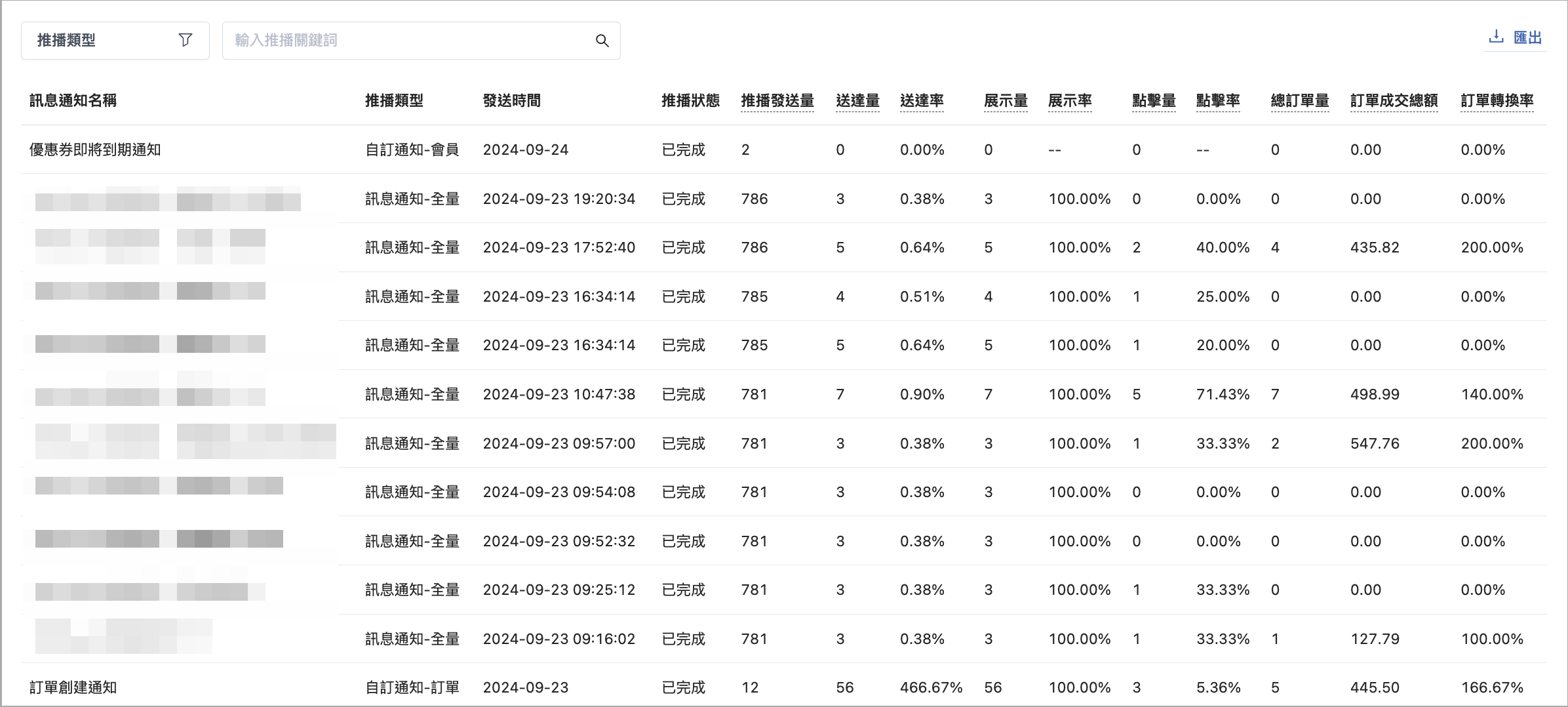This screenshot has height=707, width=1568.
Task: Click the 總訂單量 column header
Action: click(x=1300, y=100)
